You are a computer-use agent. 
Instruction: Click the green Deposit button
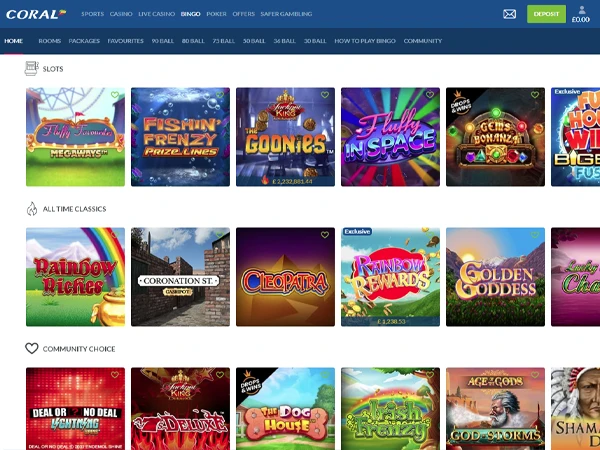[x=546, y=14]
